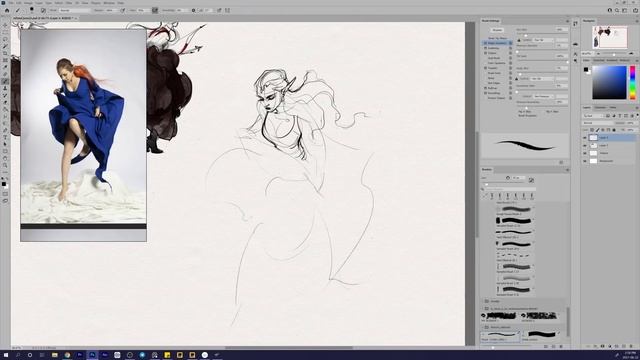Click lock transparent pixels icon in Layers
Viewport: 640px width, 360px height.
[x=593, y=130]
